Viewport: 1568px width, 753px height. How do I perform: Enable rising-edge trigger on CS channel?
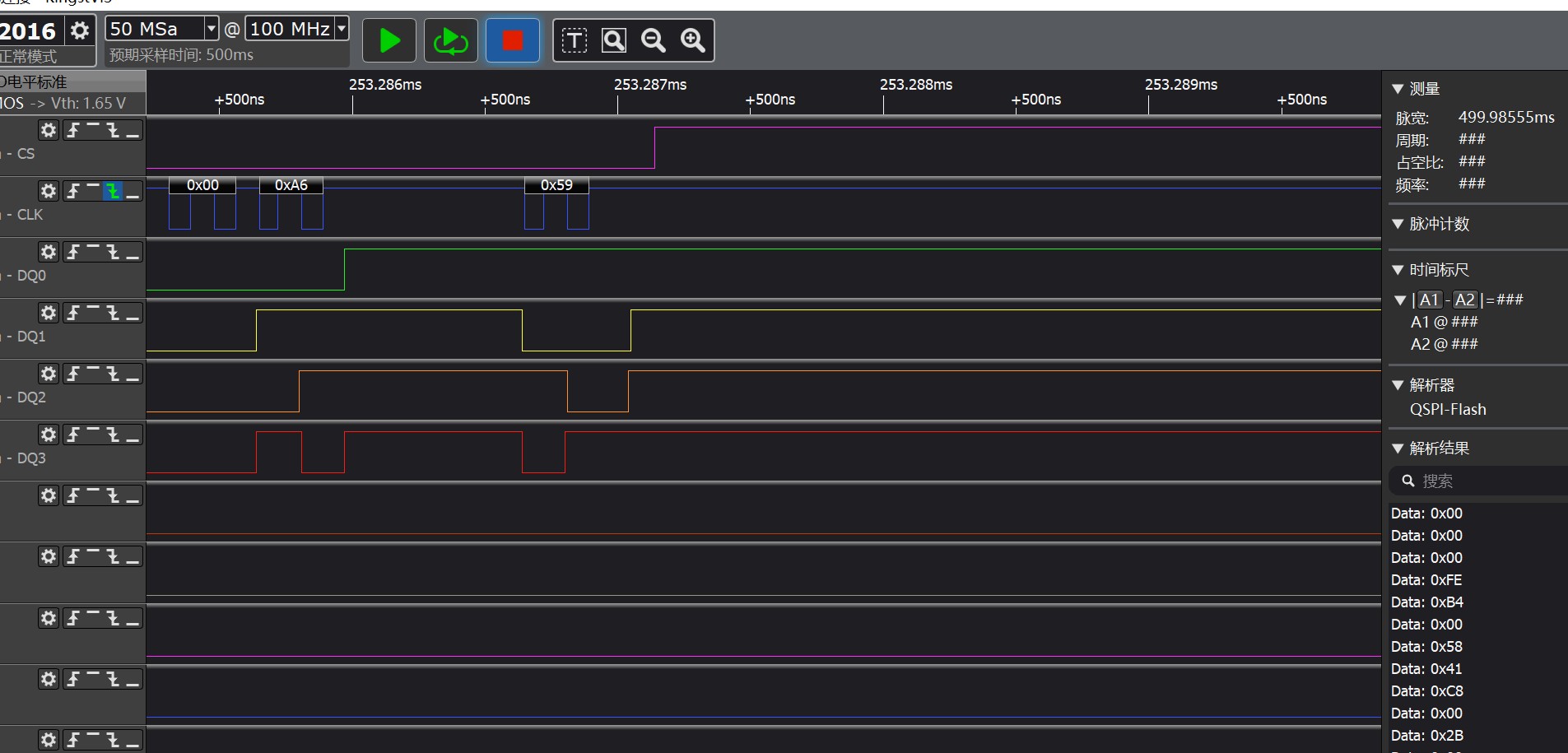click(x=73, y=130)
